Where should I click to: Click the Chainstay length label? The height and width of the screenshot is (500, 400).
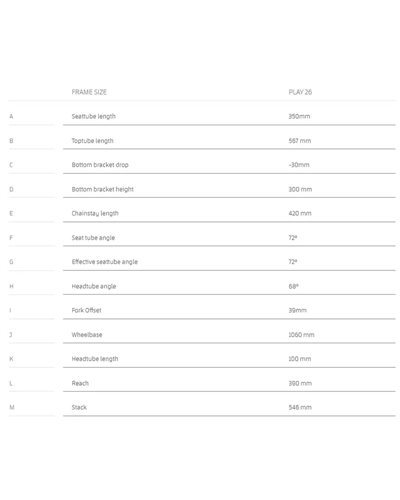[95, 213]
